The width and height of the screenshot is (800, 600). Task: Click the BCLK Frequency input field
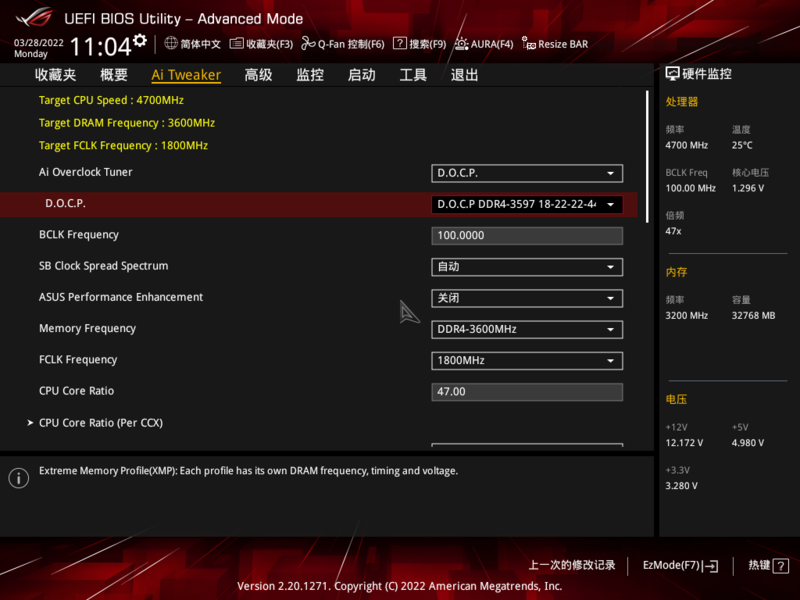[527, 236]
